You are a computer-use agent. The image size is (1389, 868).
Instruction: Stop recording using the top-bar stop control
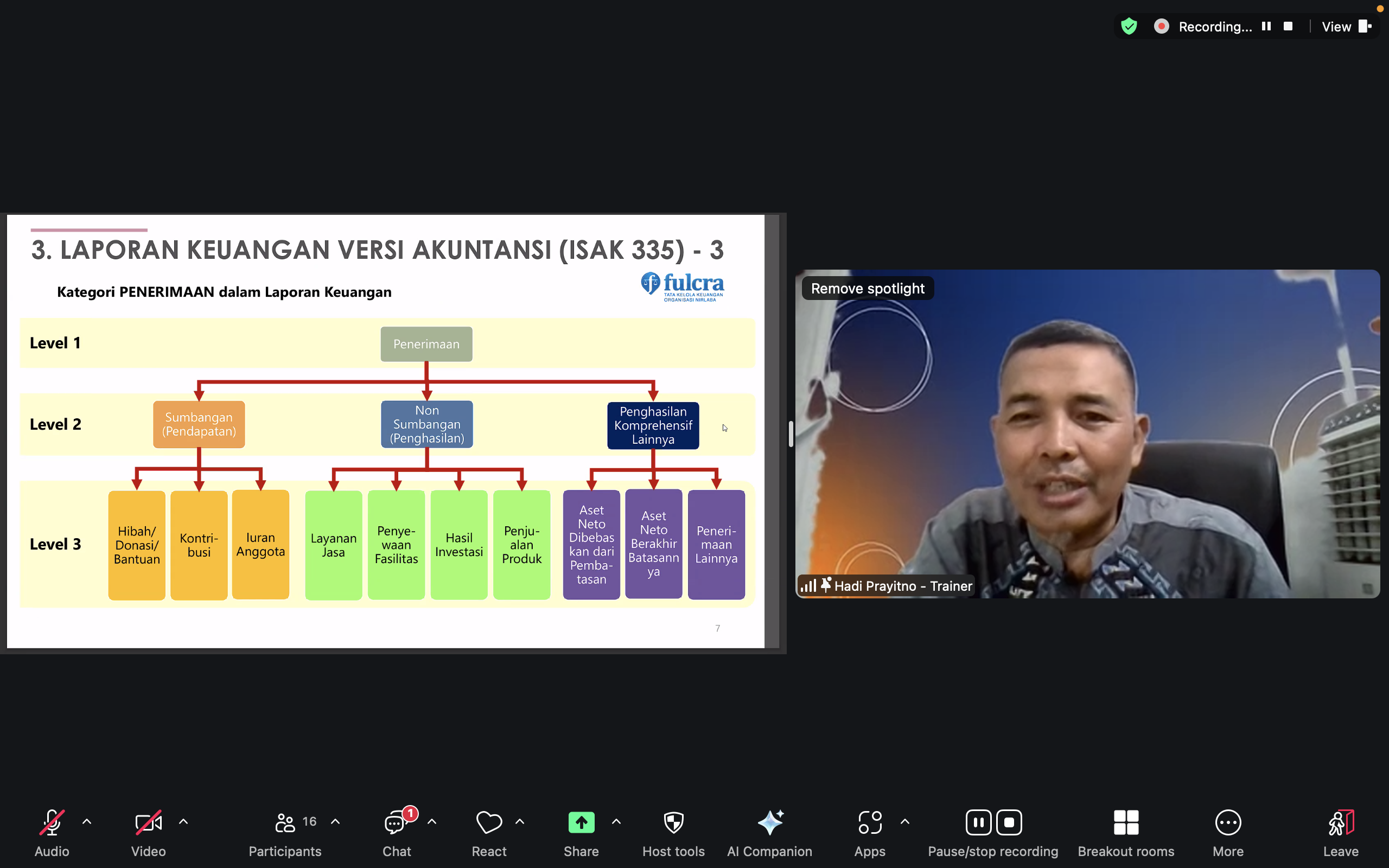1289,26
